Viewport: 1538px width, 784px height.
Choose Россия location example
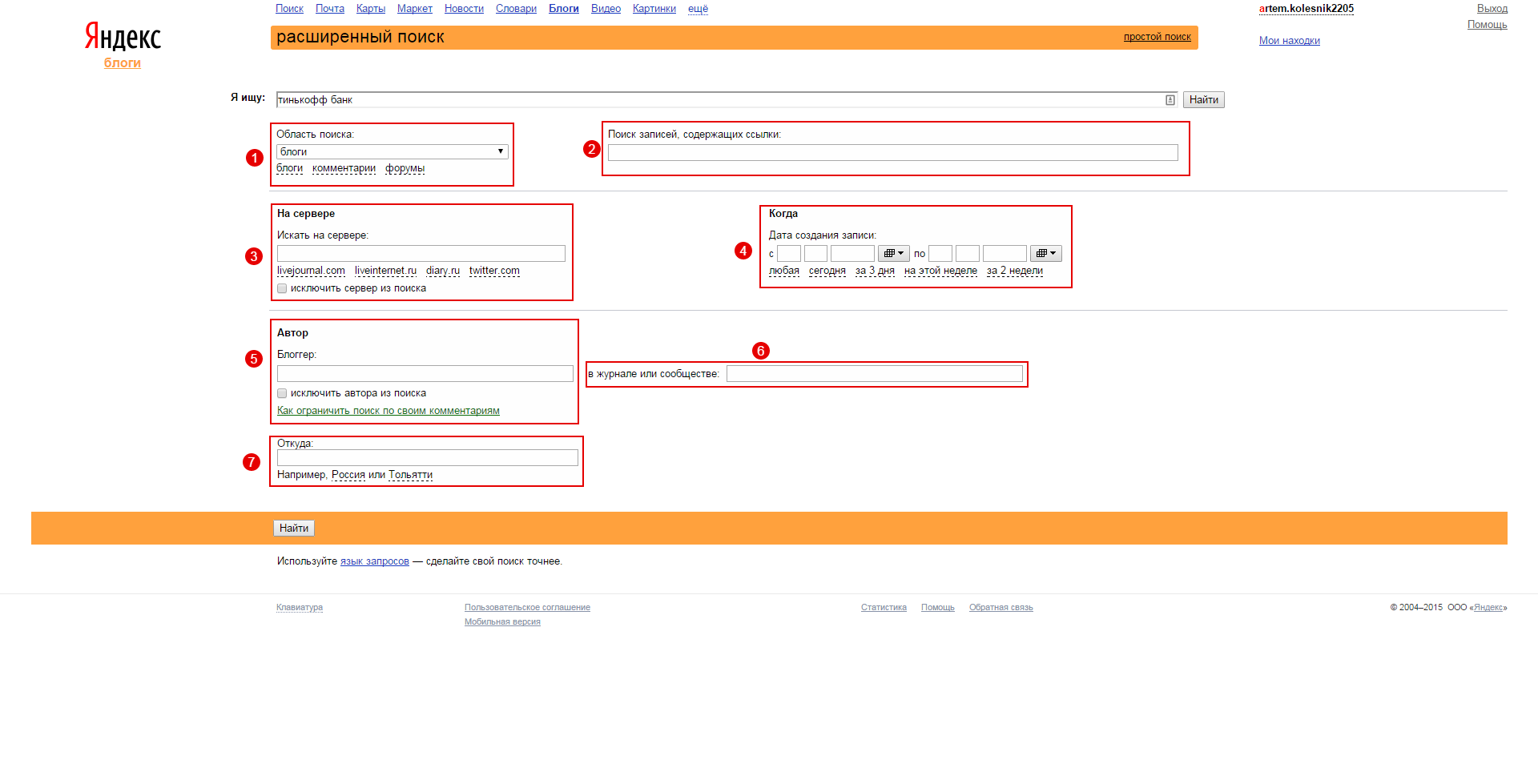click(x=348, y=475)
